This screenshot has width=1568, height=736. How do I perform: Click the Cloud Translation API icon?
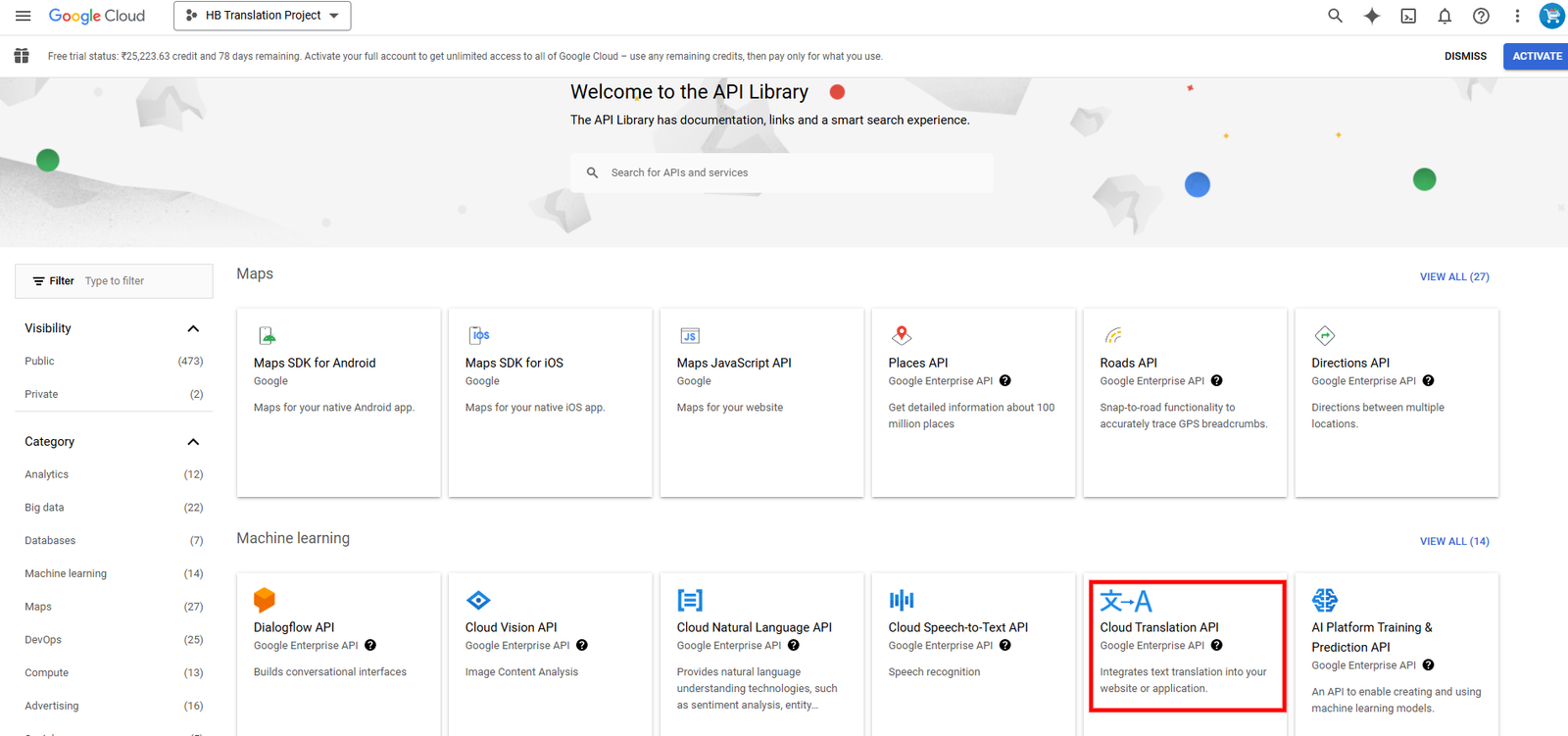(1126, 601)
